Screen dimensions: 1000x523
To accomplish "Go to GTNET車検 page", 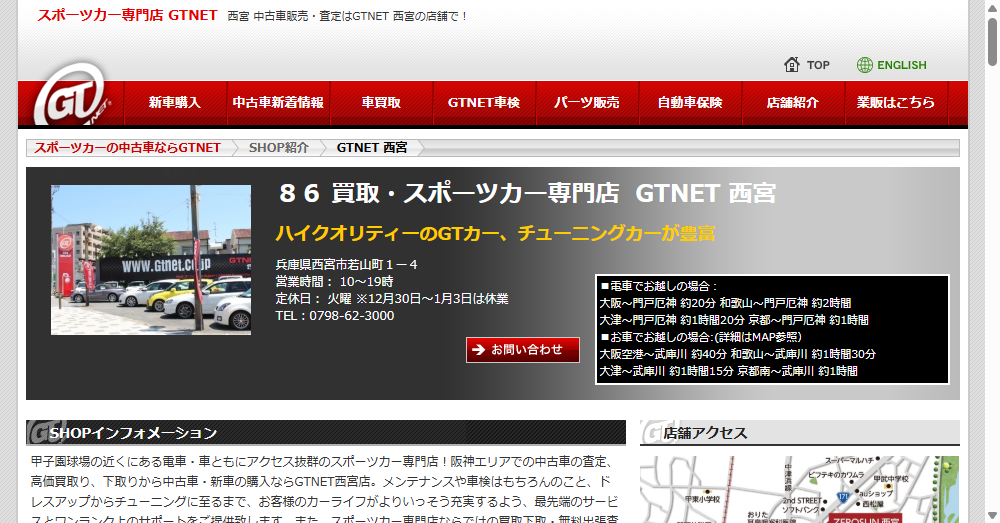I will point(484,103).
